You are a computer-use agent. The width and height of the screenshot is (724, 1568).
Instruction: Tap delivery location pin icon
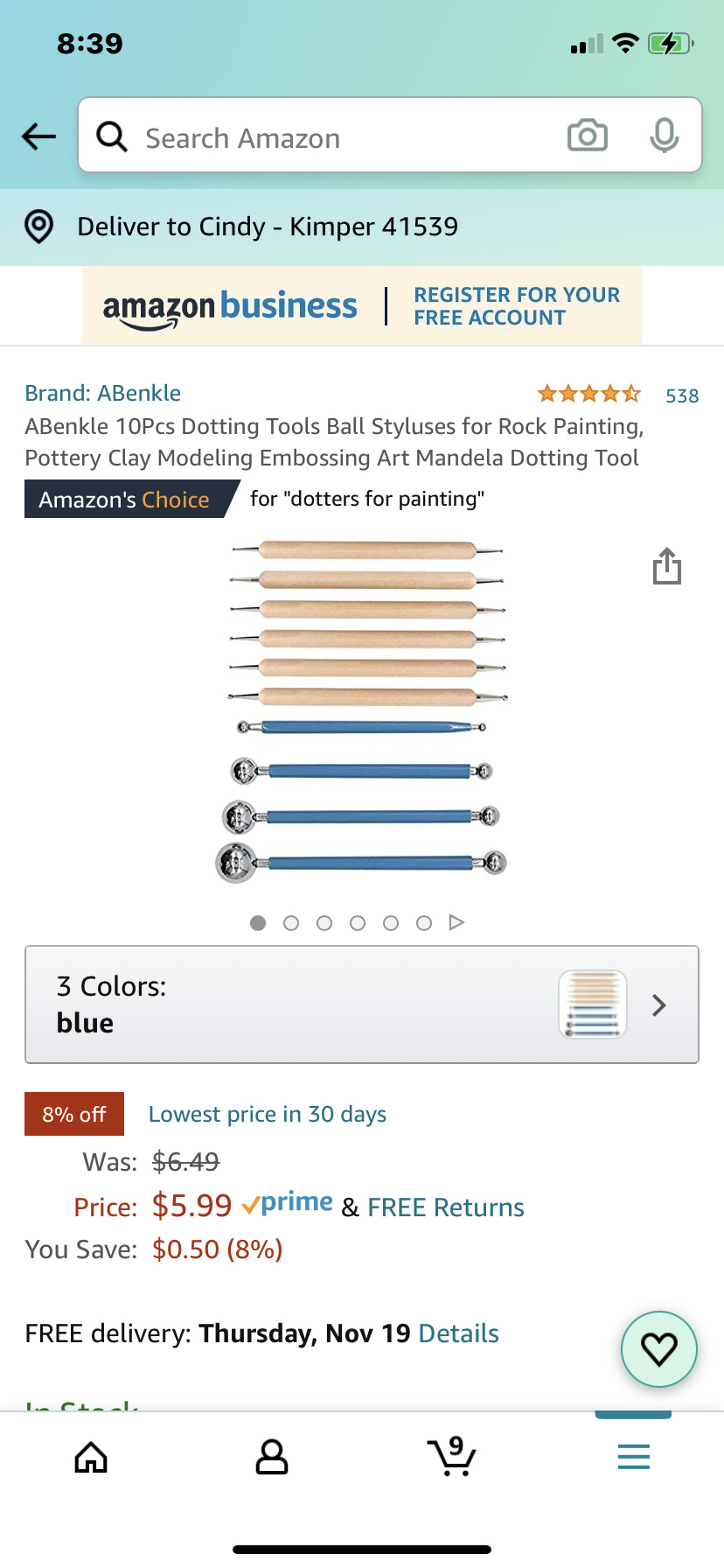pos(39,227)
